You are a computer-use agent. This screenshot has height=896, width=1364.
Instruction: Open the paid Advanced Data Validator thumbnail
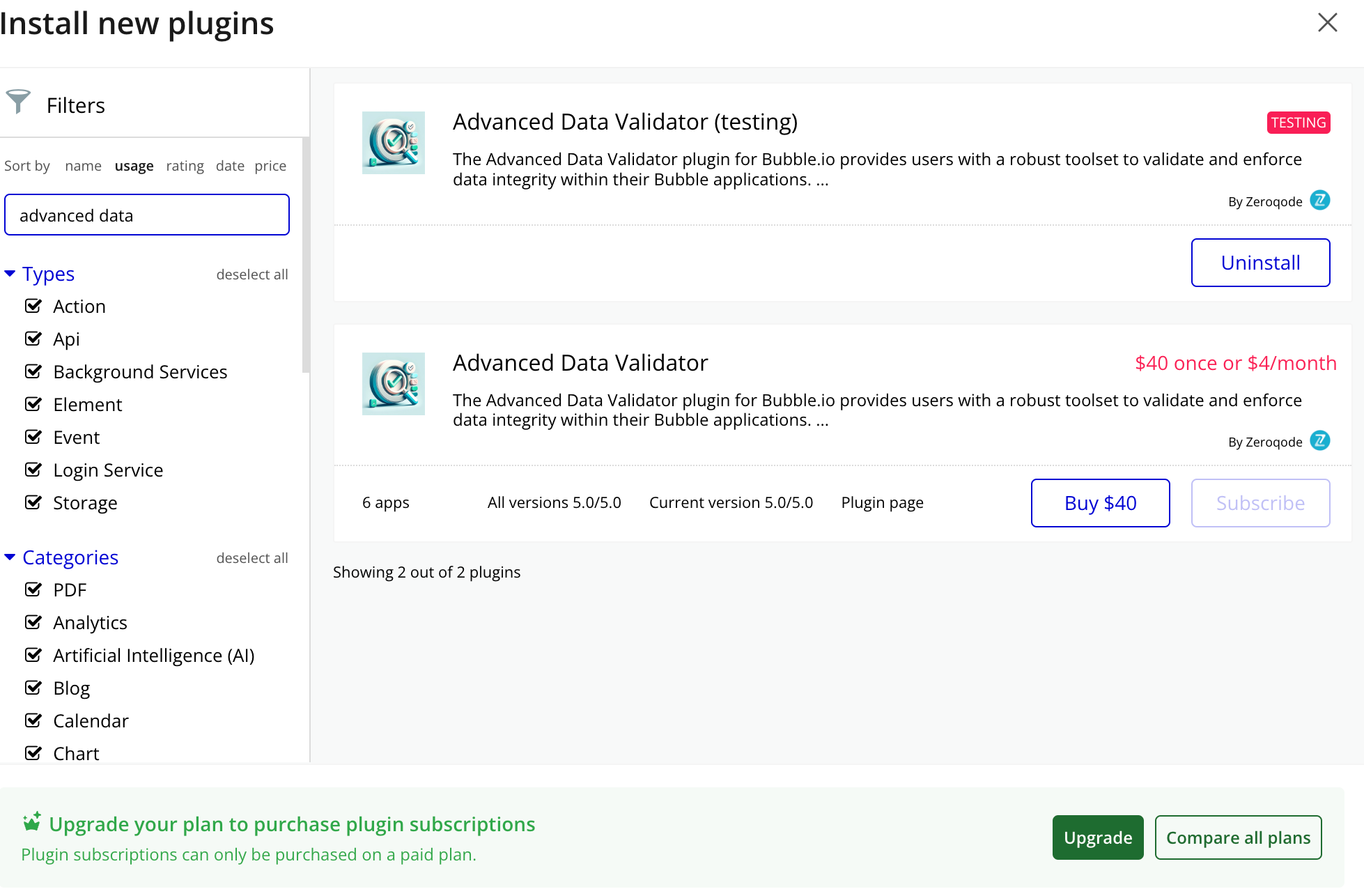[x=394, y=384]
